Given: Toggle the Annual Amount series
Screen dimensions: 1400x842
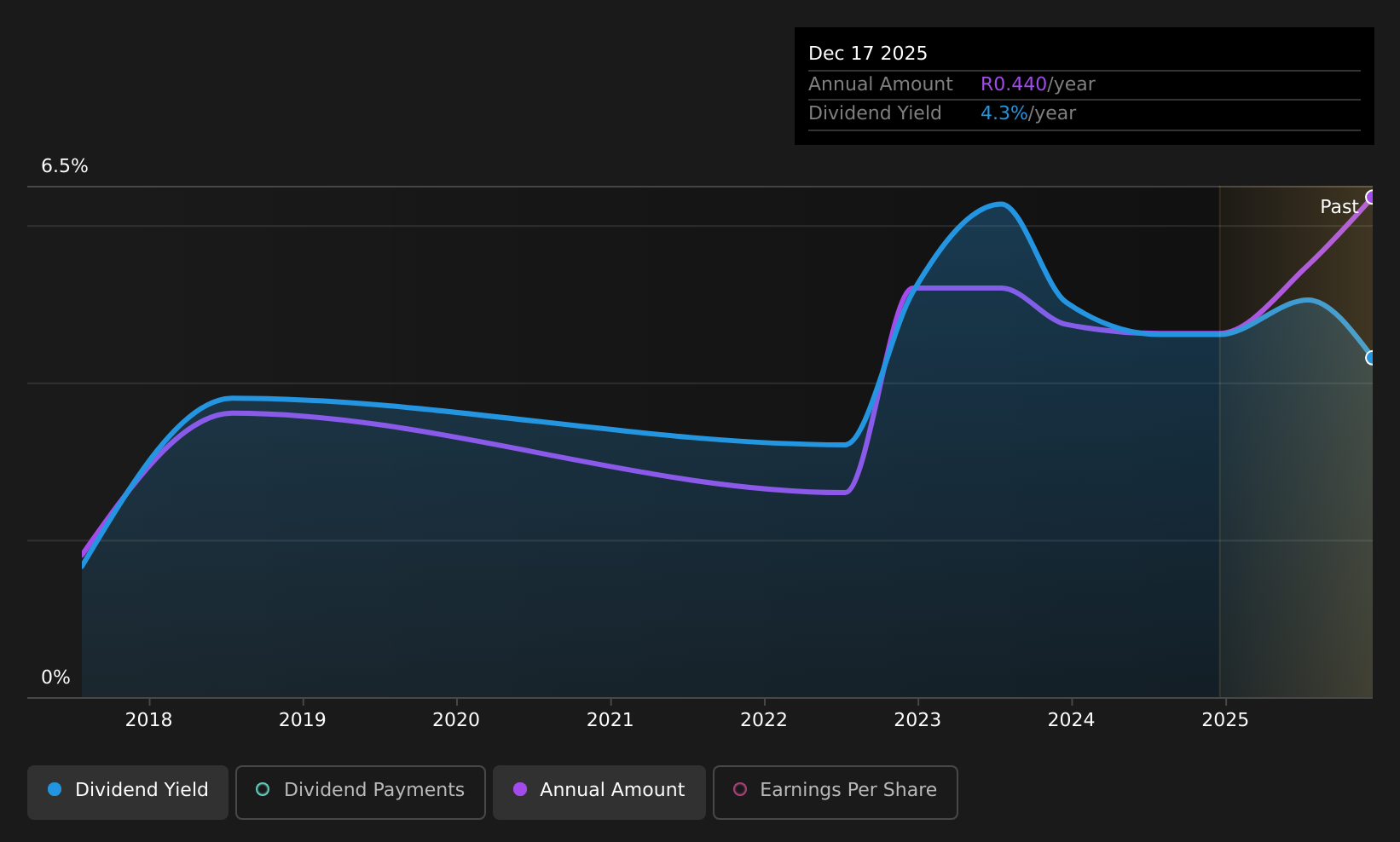Looking at the screenshot, I should coord(599,792).
